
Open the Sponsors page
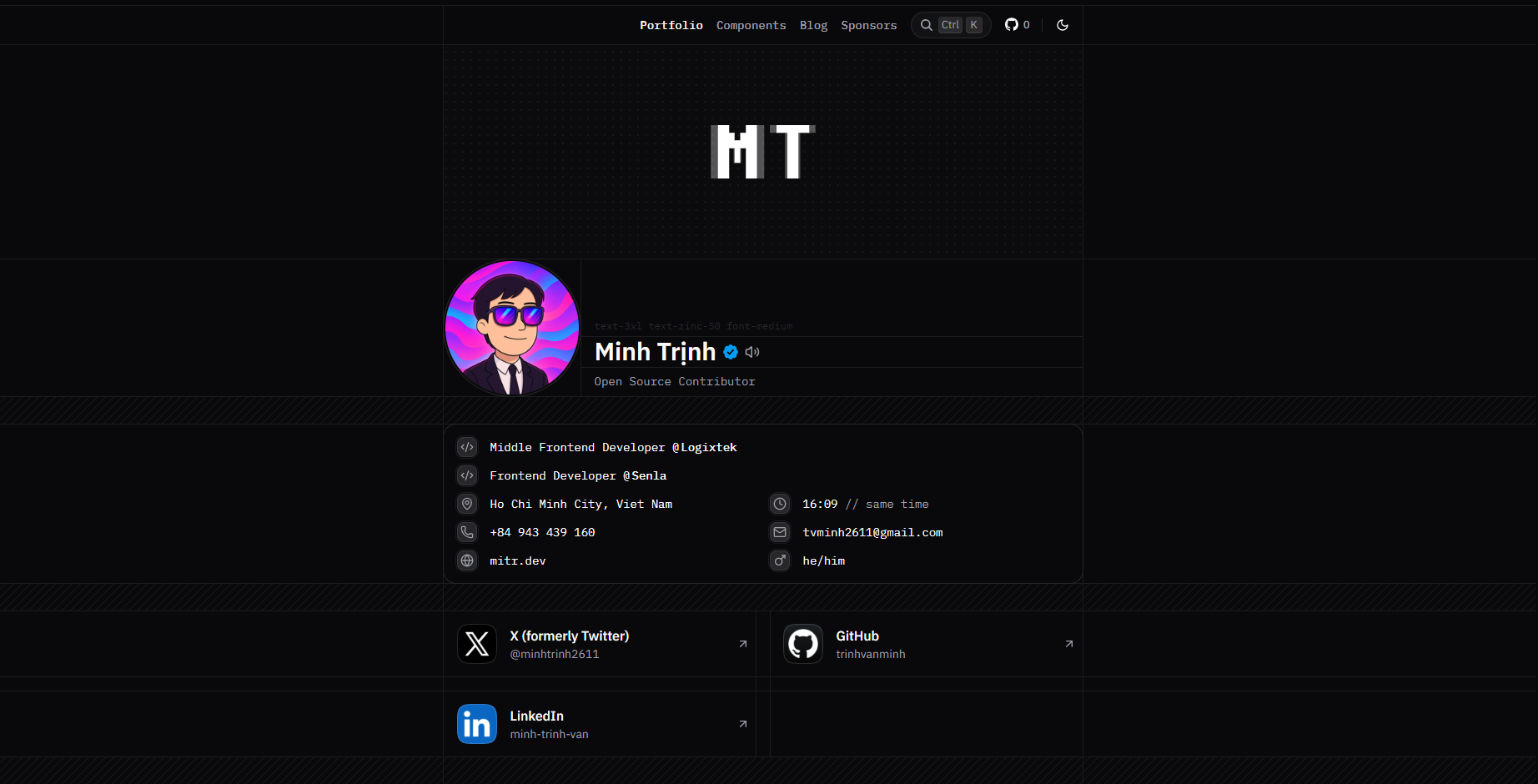pos(868,24)
